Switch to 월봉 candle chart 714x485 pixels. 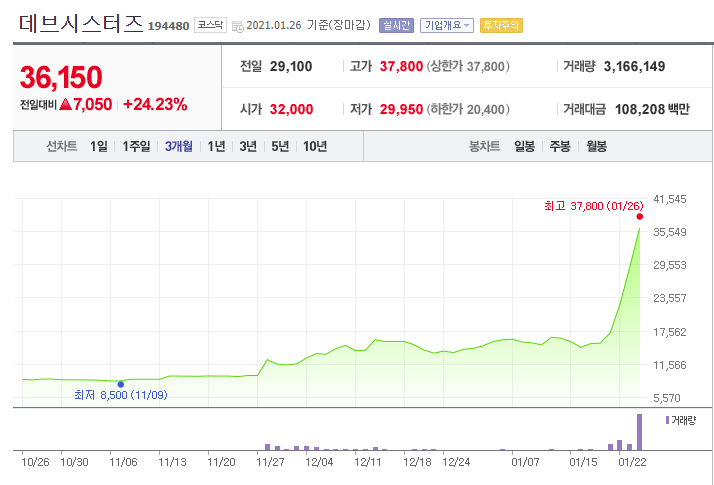point(597,146)
